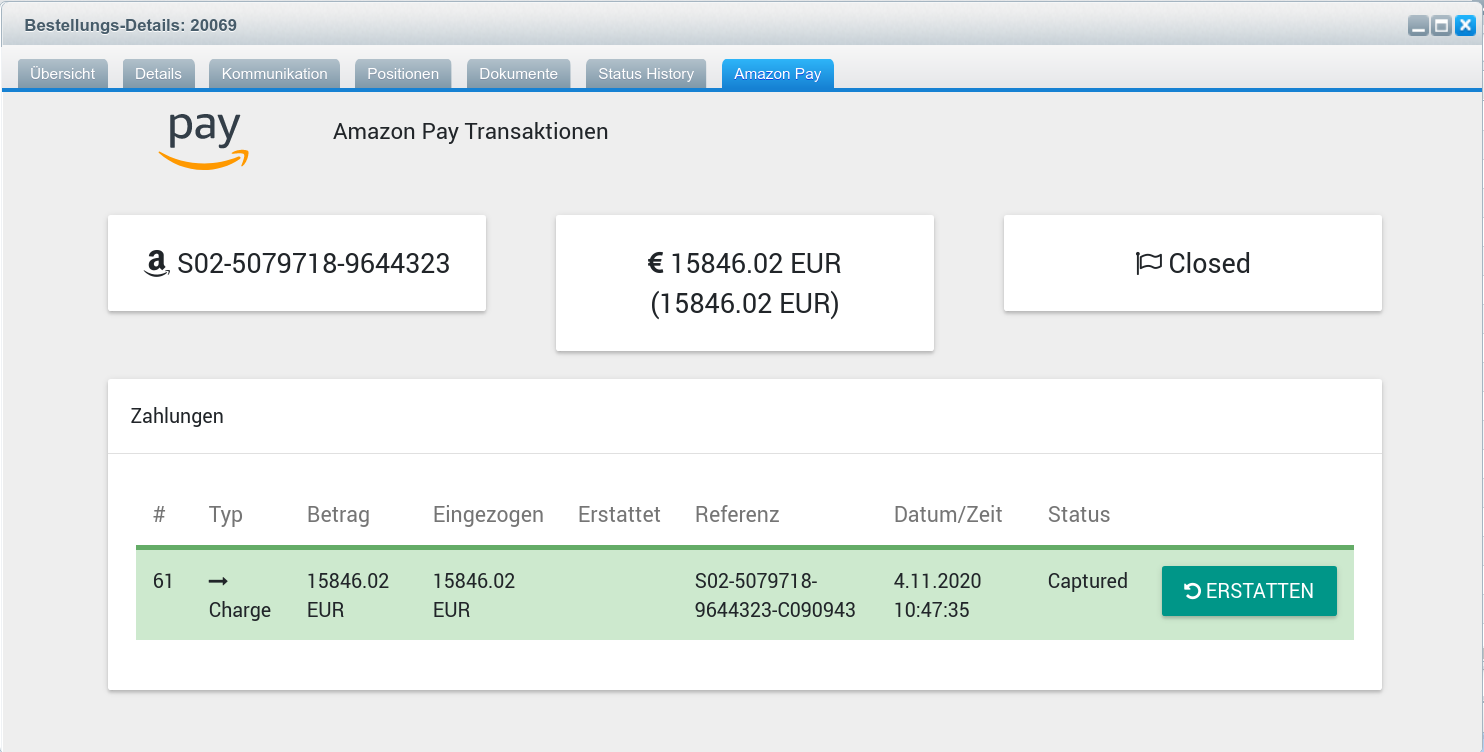Click the flag icon next to Closed
1484x752 pixels.
[x=1148, y=264]
